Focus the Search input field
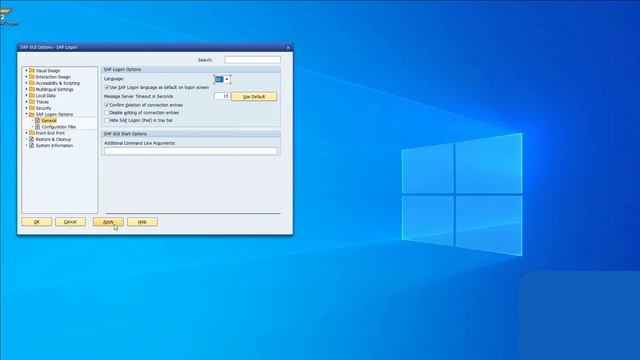 tap(252, 60)
